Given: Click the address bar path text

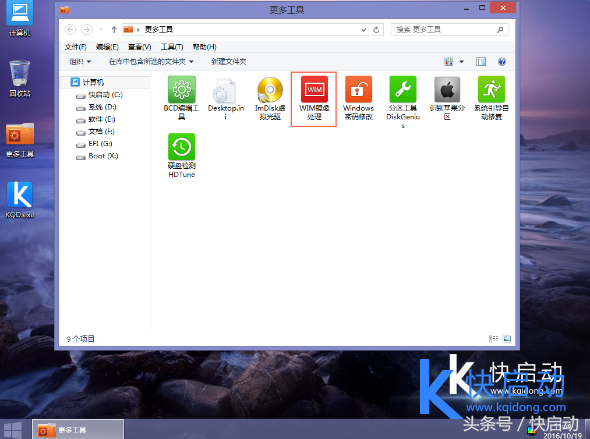Looking at the screenshot, I should click(x=159, y=29).
